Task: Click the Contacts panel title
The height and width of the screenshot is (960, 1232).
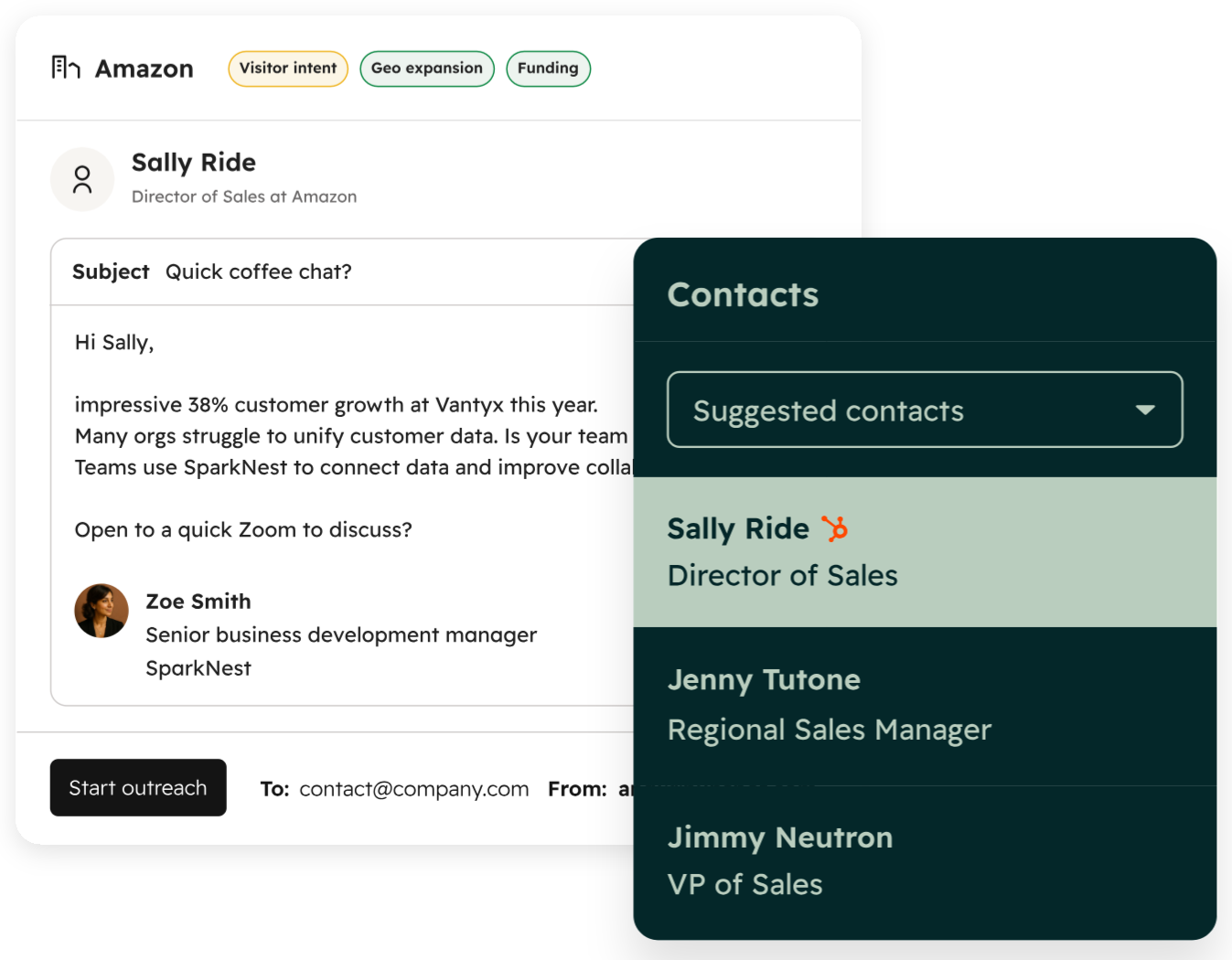Action: click(743, 294)
